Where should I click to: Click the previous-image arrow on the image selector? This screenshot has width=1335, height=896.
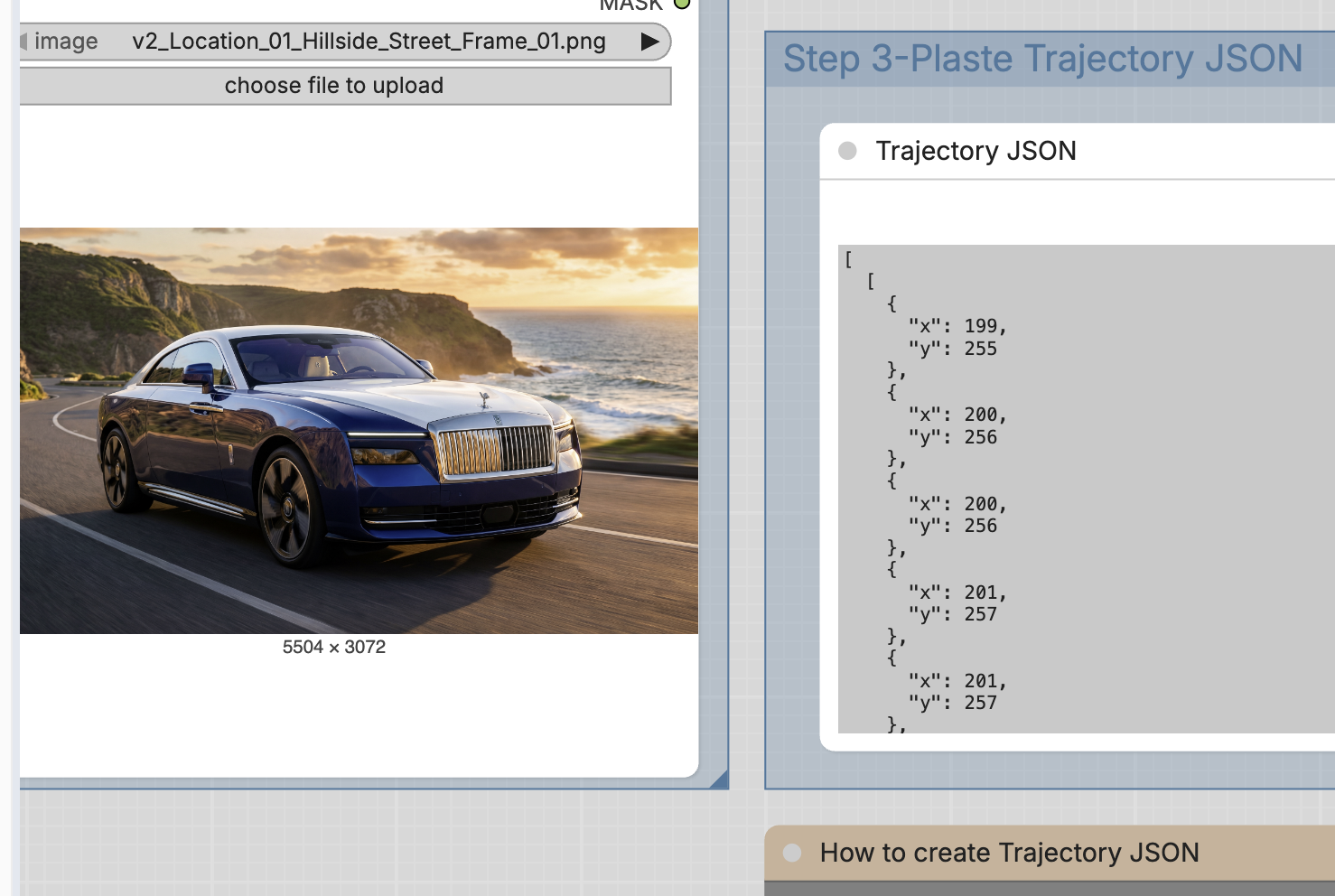(23, 42)
